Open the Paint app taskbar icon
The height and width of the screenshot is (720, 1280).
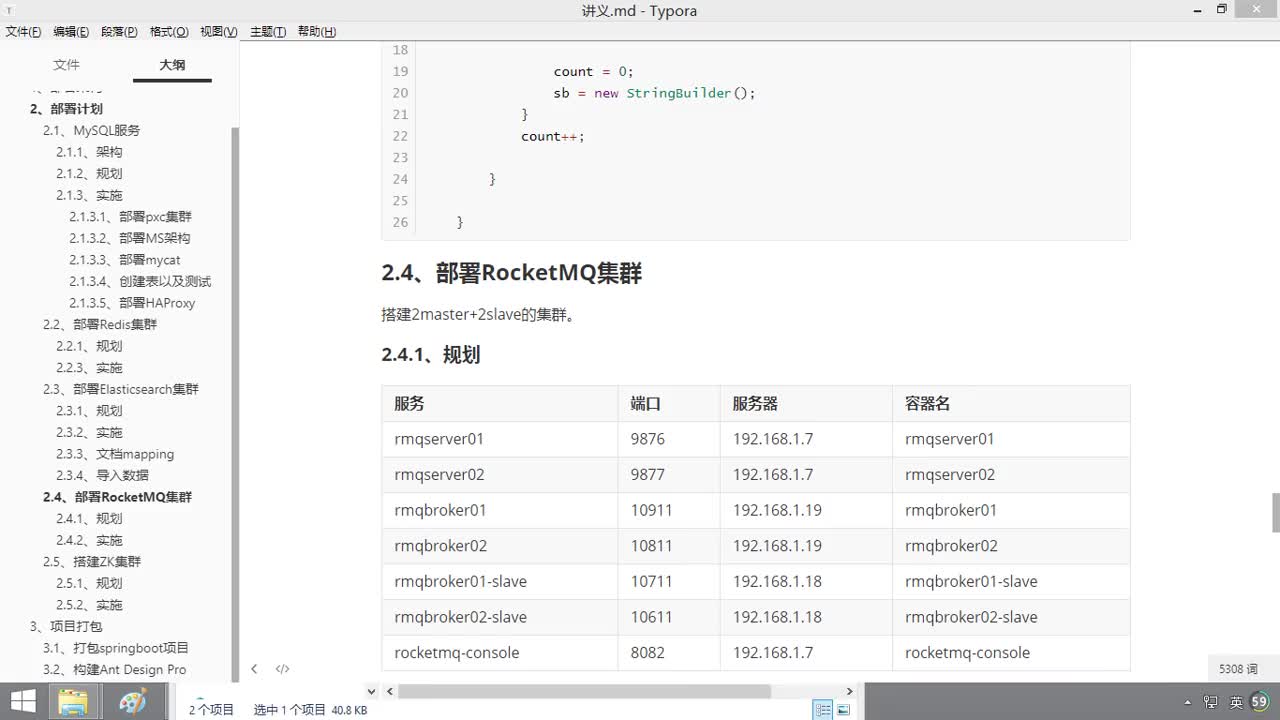pos(133,702)
